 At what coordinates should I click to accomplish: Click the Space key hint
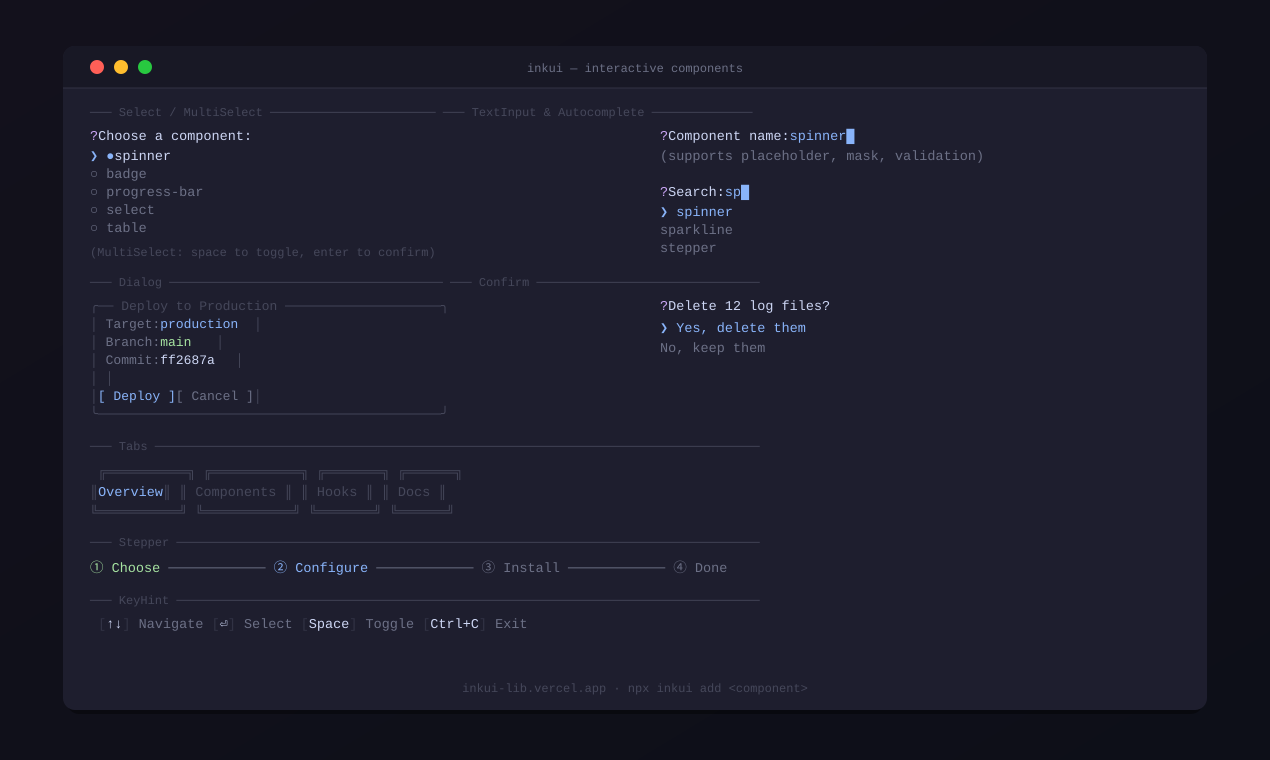pyautogui.click(x=329, y=625)
